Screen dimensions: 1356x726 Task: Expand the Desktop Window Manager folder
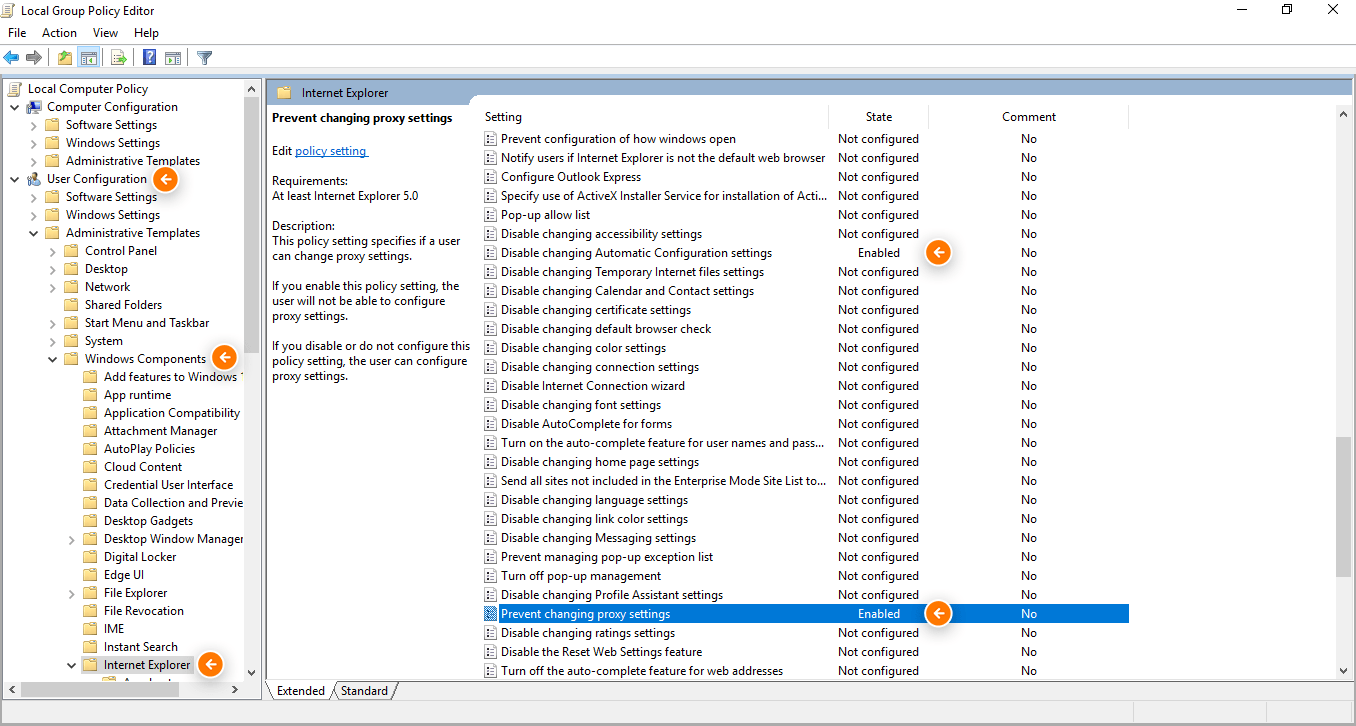click(x=72, y=539)
